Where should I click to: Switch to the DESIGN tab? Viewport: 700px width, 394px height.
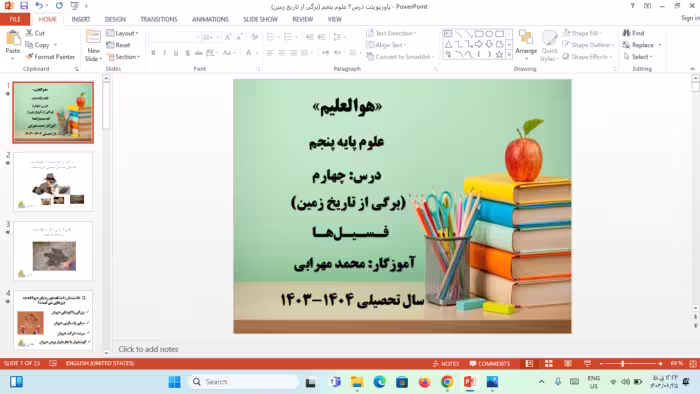[x=115, y=19]
